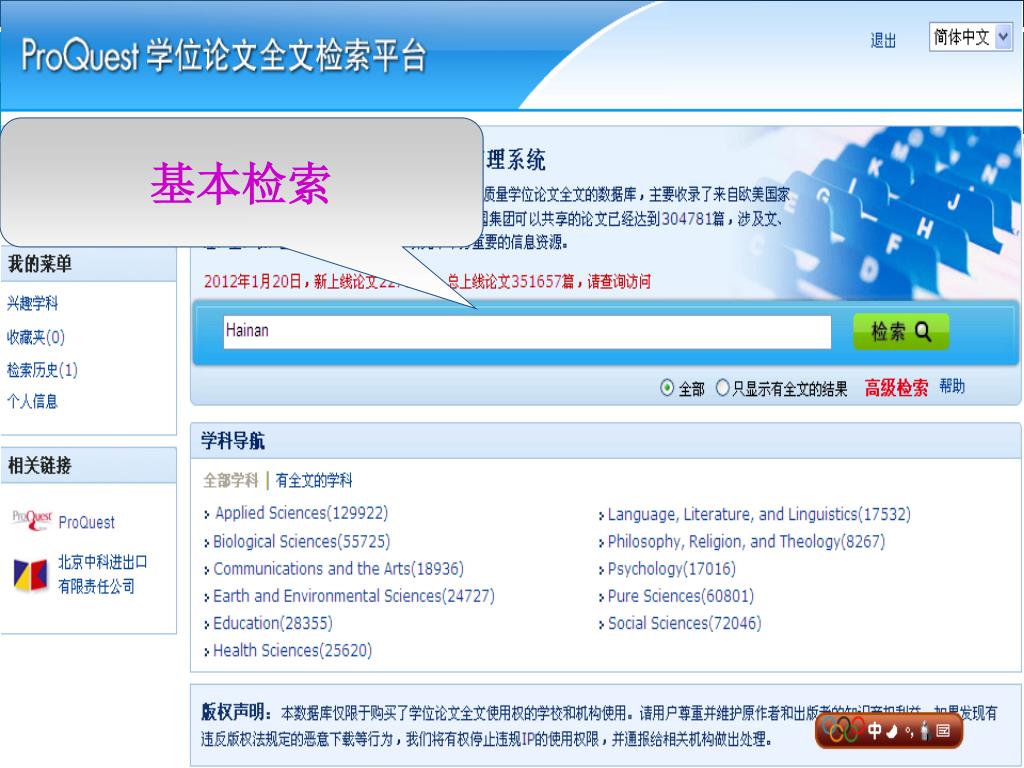The width and height of the screenshot is (1024, 768).
Task: Browse Earth and Environmental Sciences(24727)
Action: [353, 596]
